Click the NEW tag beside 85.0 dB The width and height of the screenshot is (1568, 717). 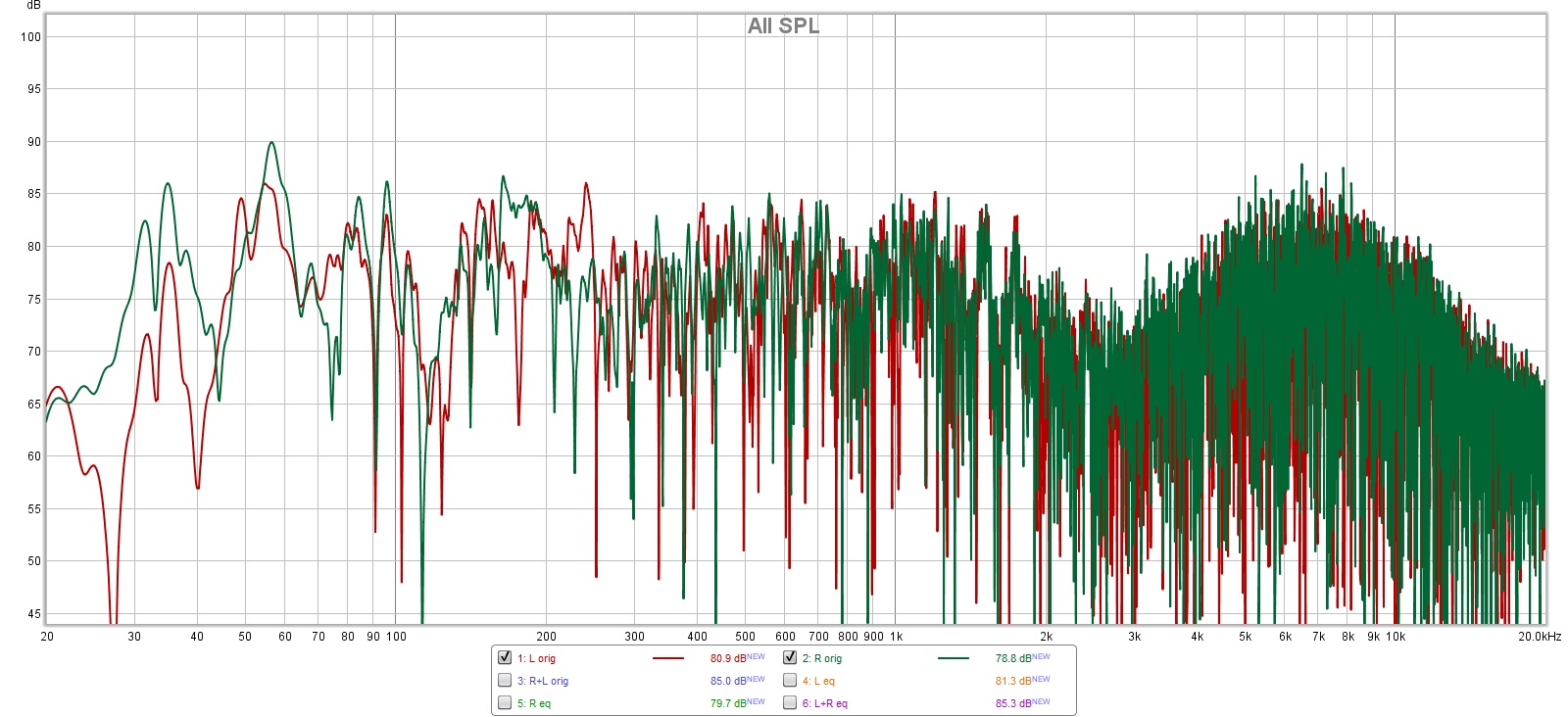756,679
